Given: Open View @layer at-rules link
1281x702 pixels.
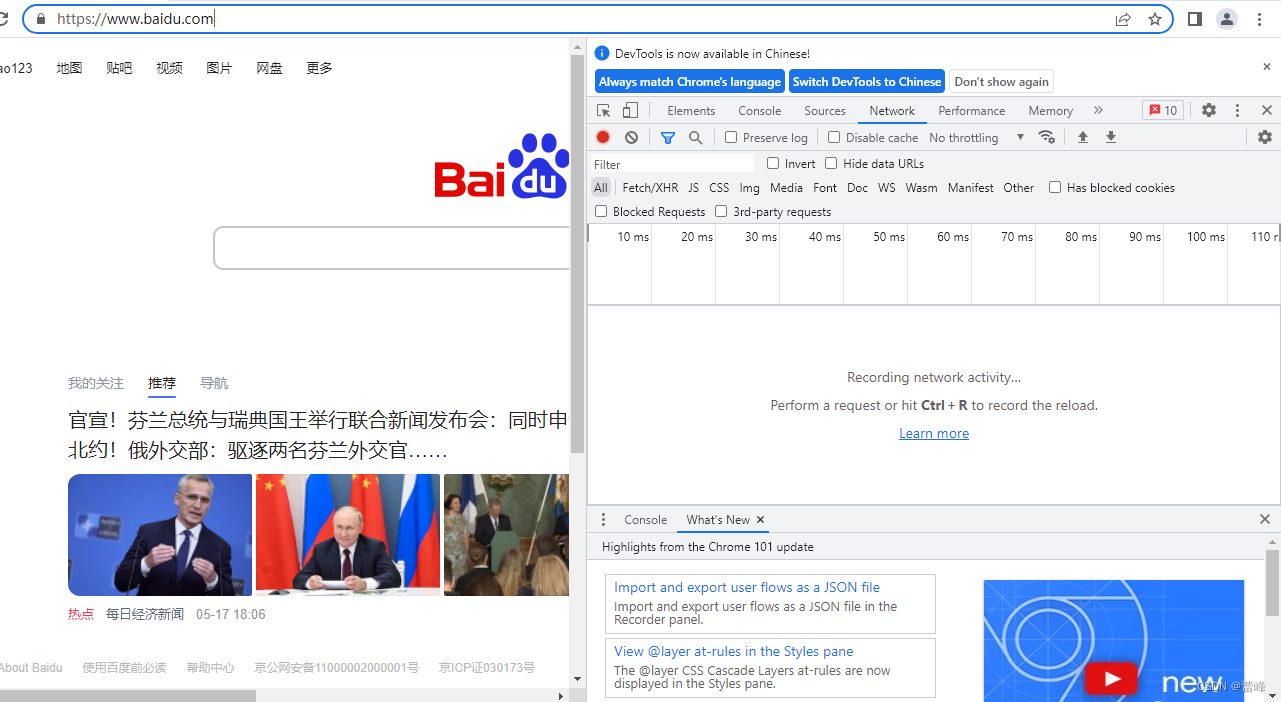Looking at the screenshot, I should (734, 651).
